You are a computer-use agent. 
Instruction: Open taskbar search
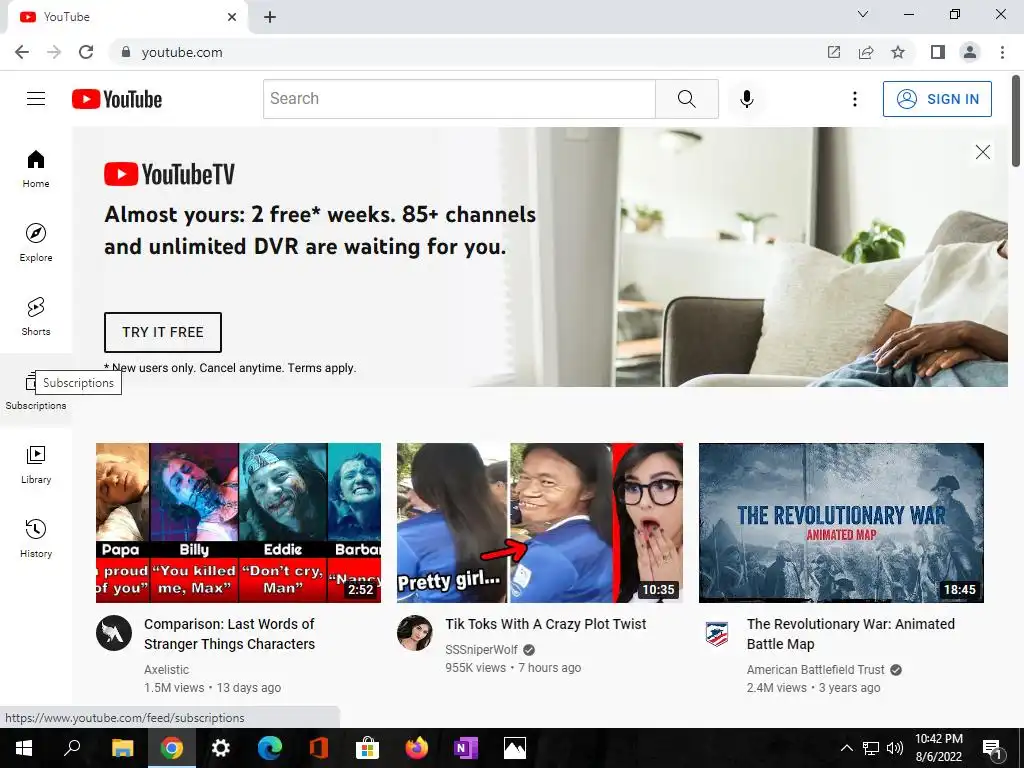click(x=72, y=748)
